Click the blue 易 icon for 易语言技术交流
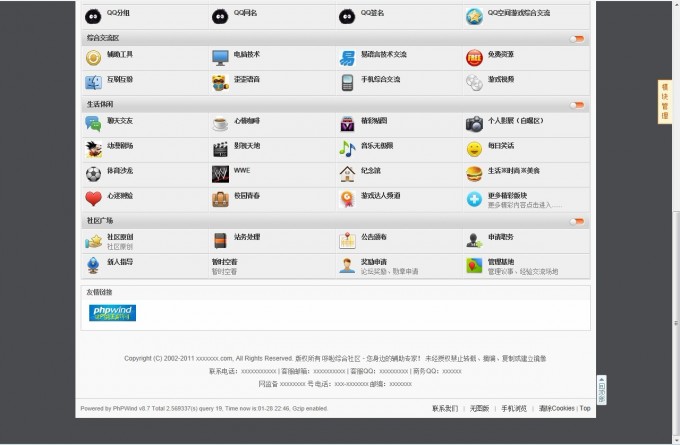The width and height of the screenshot is (680, 445). point(347,58)
